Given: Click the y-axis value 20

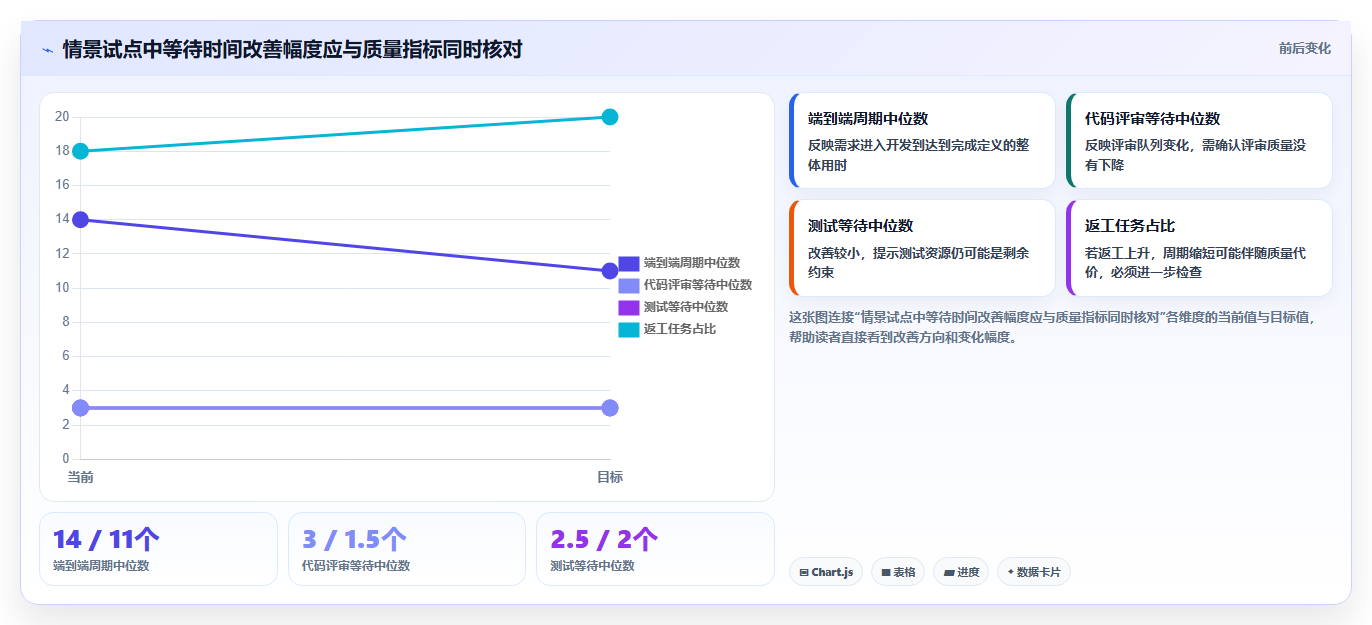Looking at the screenshot, I should click(x=62, y=117).
